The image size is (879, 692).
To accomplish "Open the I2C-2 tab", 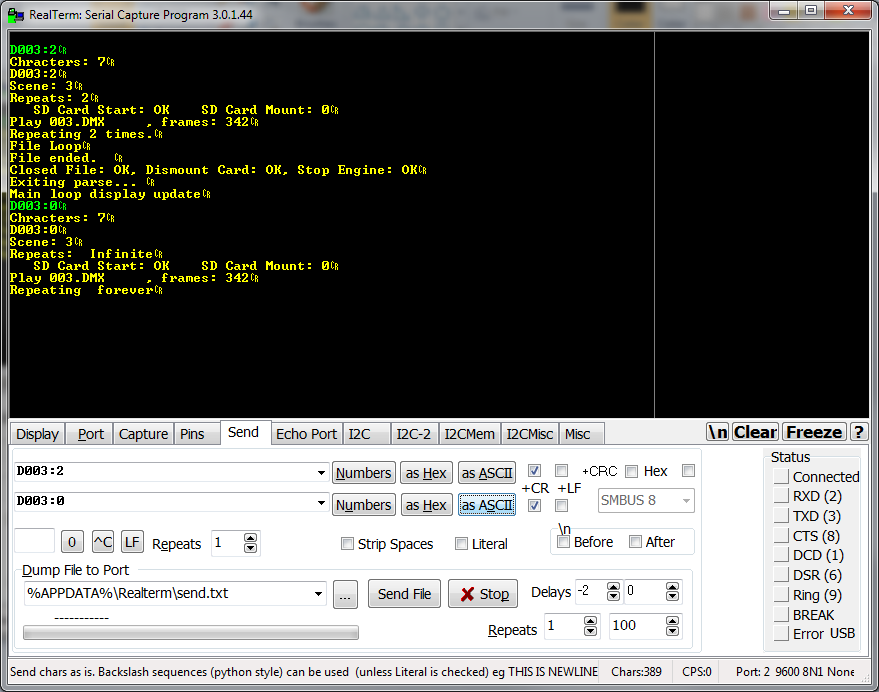I will pyautogui.click(x=414, y=434).
